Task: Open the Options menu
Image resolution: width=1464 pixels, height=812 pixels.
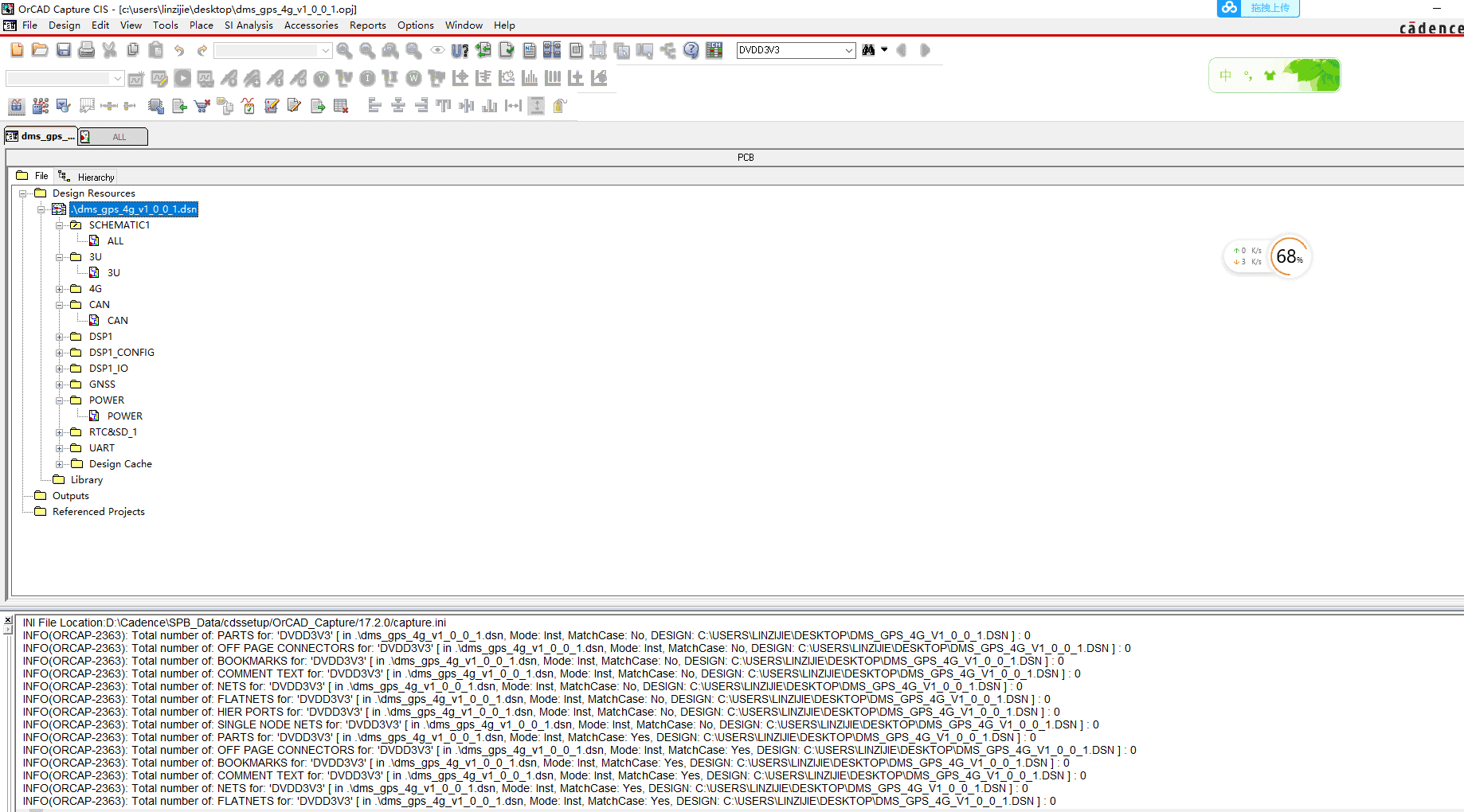Action: (x=416, y=25)
